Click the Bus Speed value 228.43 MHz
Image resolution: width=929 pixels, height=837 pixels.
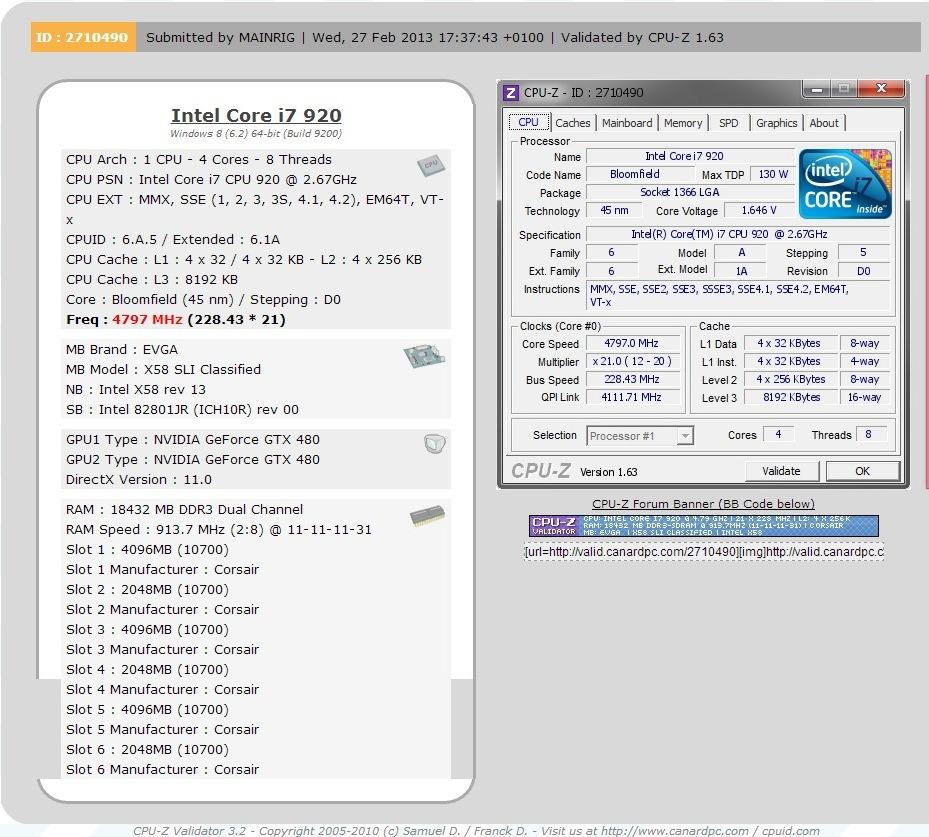[632, 379]
